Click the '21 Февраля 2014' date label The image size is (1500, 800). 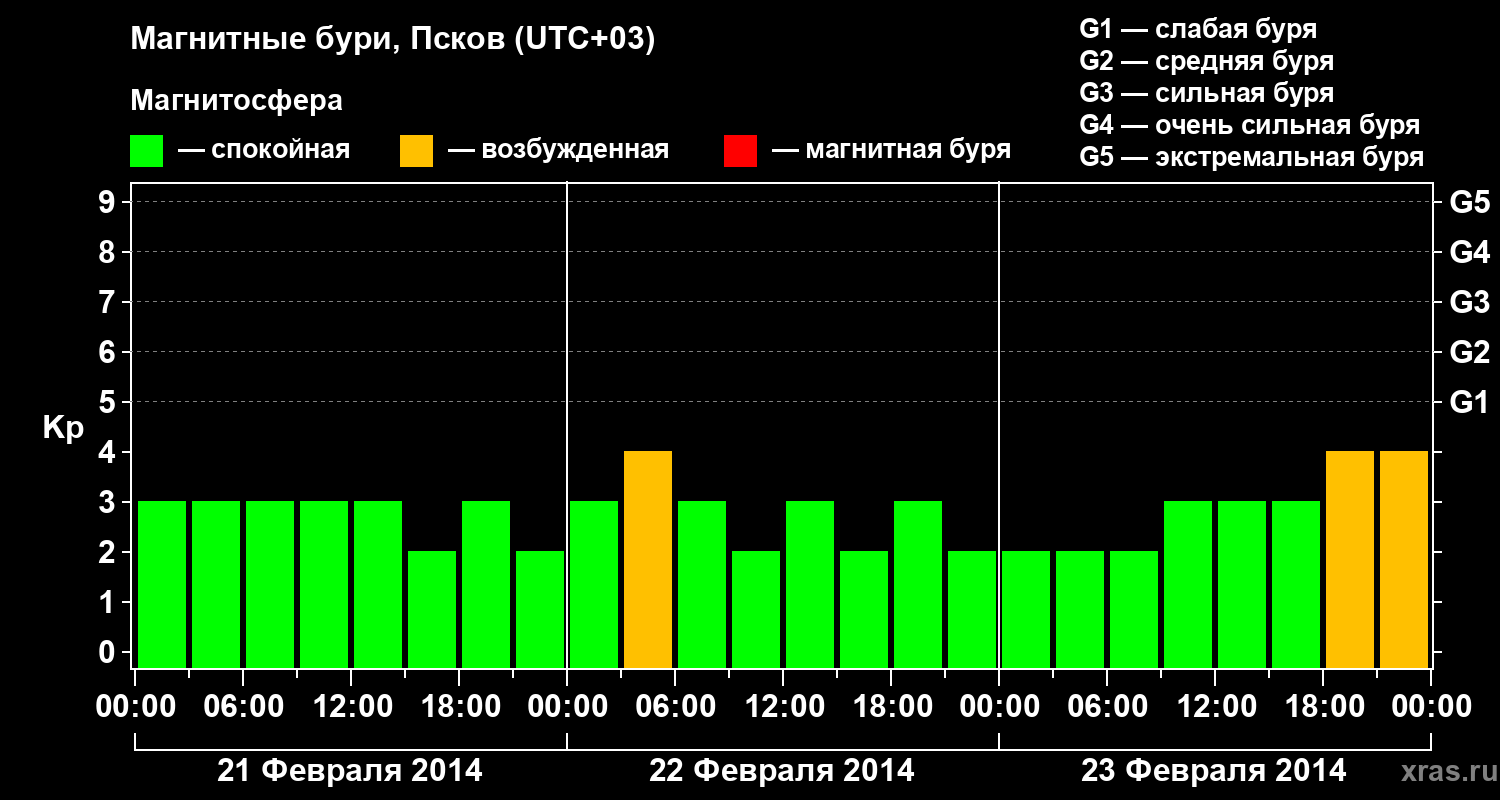point(350,771)
